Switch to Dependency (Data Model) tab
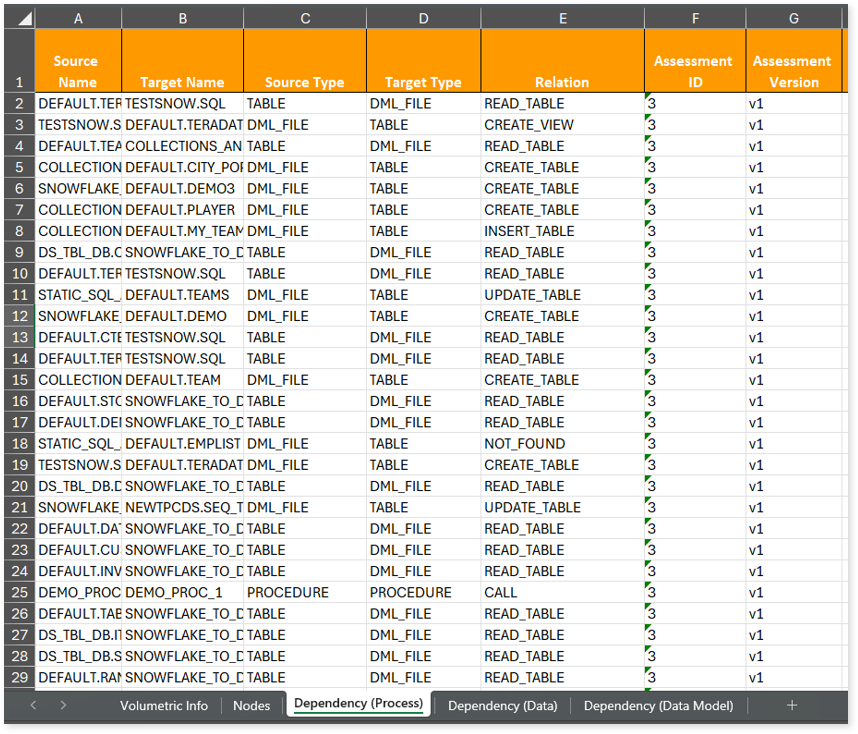Screen dimensions: 858x734 tap(658, 705)
